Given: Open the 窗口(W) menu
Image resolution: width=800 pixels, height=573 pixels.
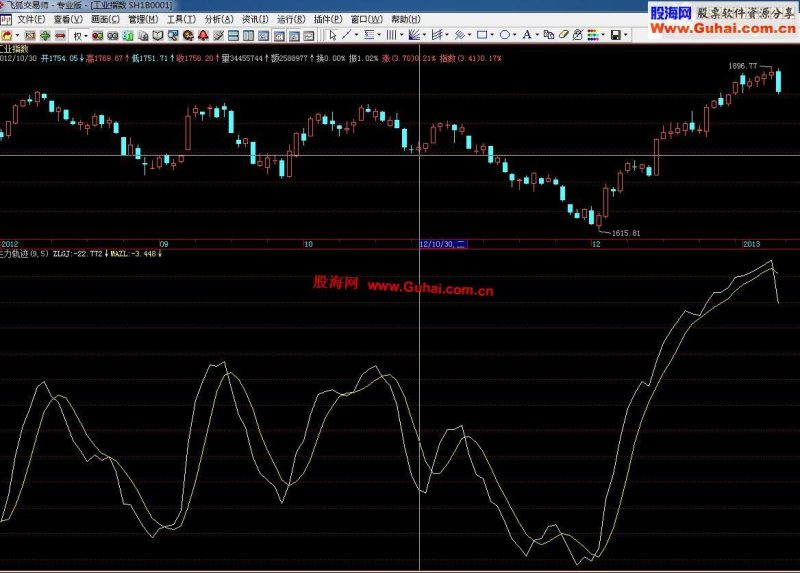Looking at the screenshot, I should 367,19.
